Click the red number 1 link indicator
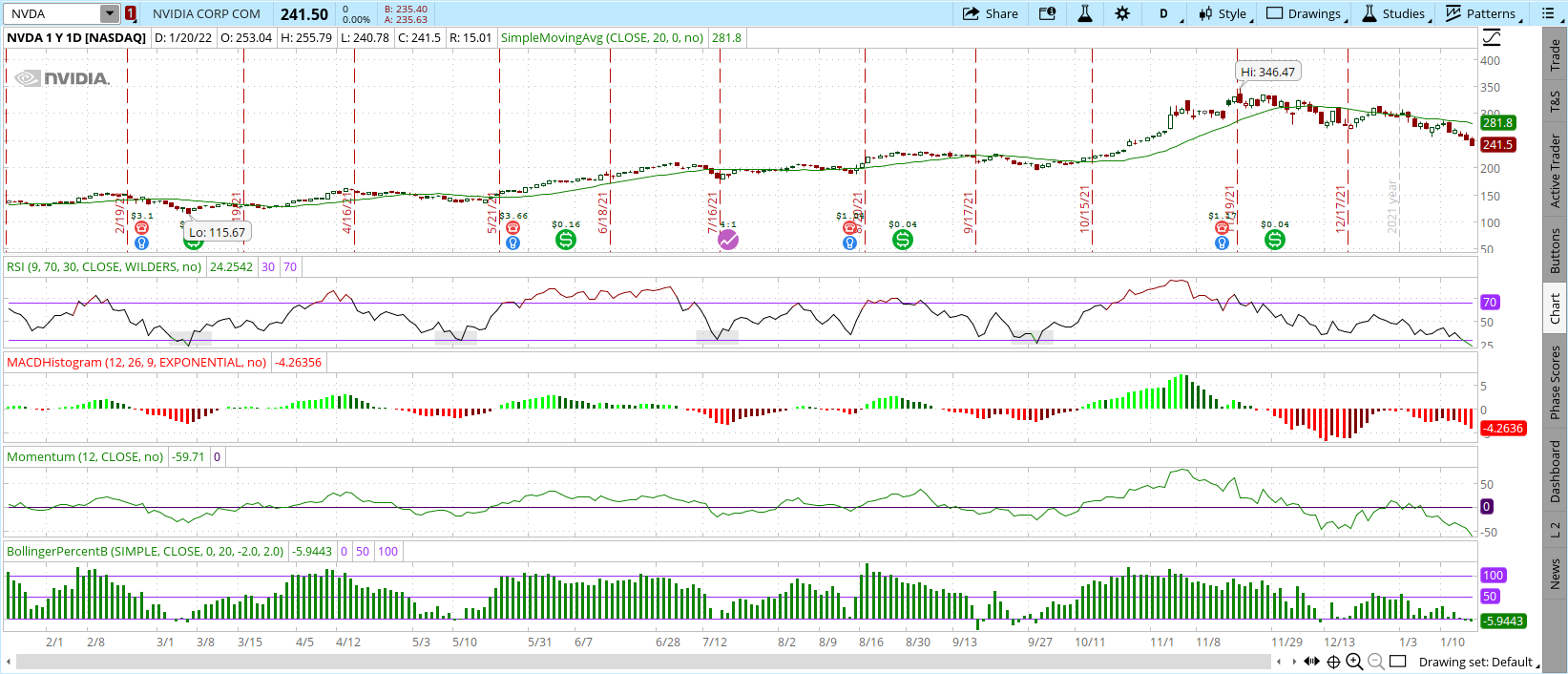The width and height of the screenshot is (1568, 674). 131,13
